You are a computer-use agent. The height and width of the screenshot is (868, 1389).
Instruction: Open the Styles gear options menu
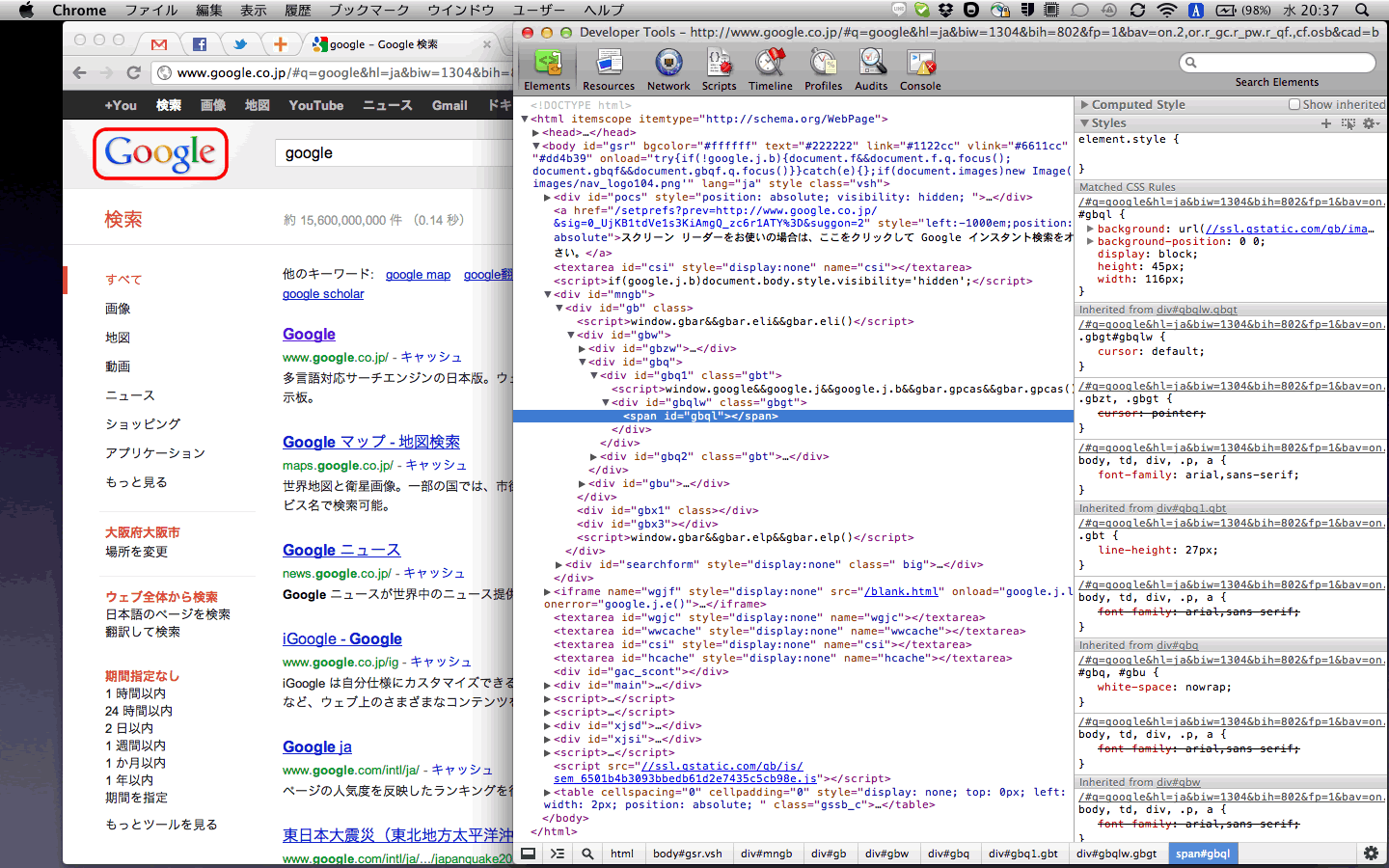coord(1371,123)
